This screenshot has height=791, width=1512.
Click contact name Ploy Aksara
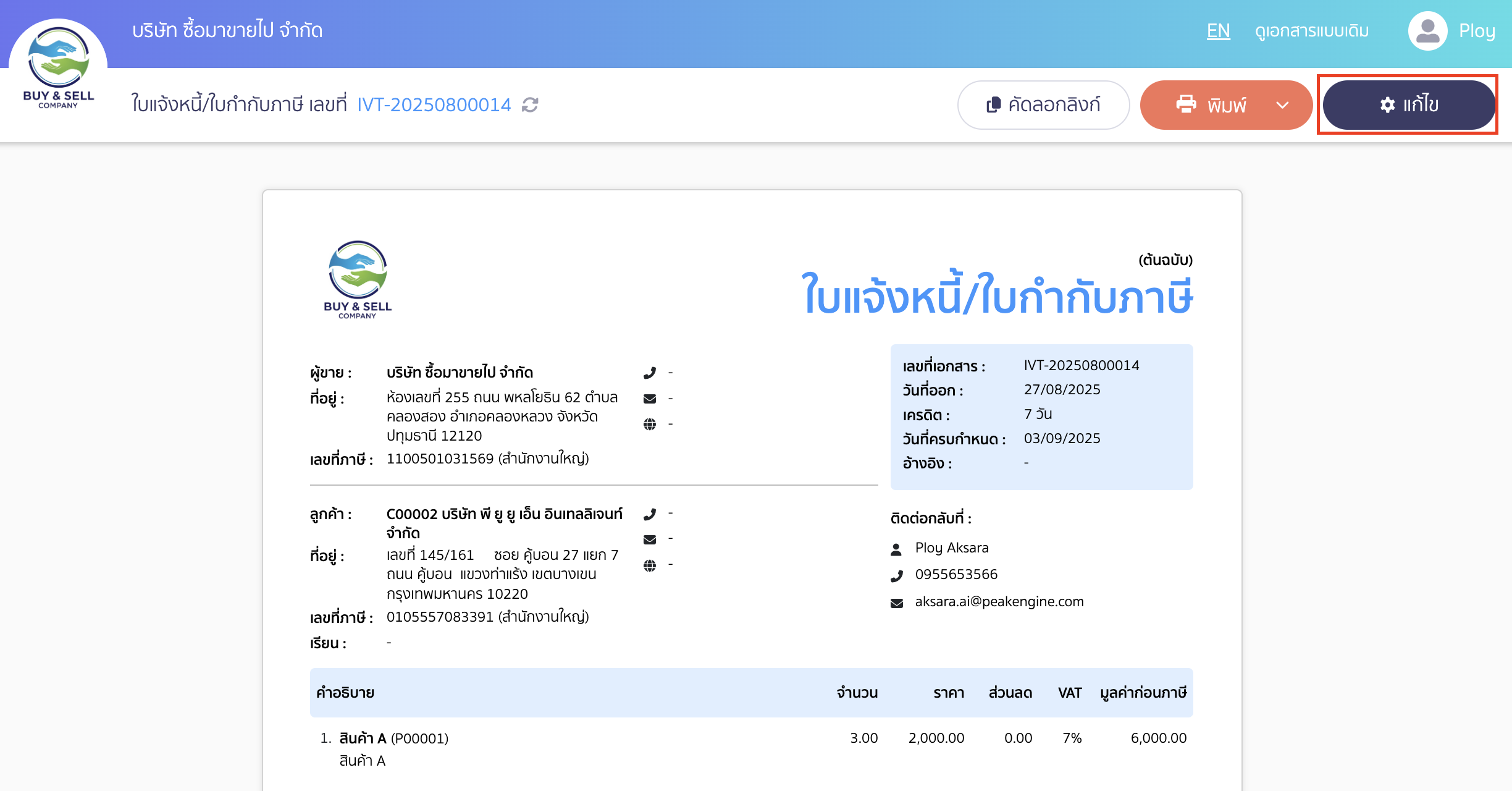tap(952, 548)
